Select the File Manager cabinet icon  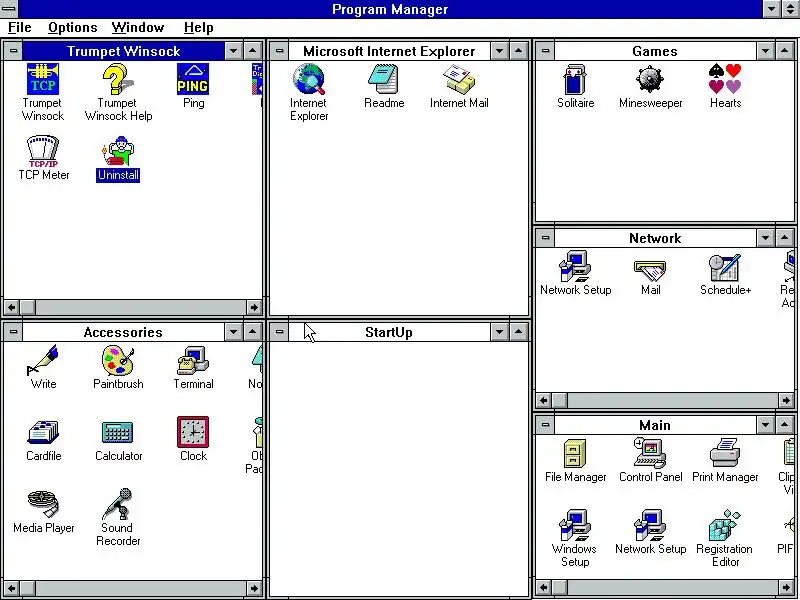pyautogui.click(x=575, y=453)
